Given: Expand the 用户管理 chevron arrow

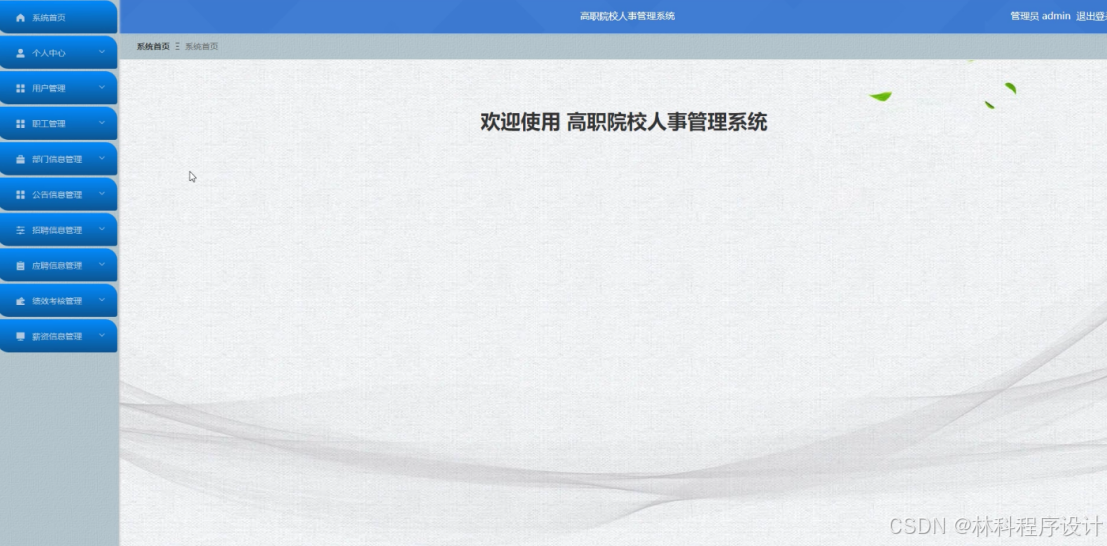Looking at the screenshot, I should 102,88.
